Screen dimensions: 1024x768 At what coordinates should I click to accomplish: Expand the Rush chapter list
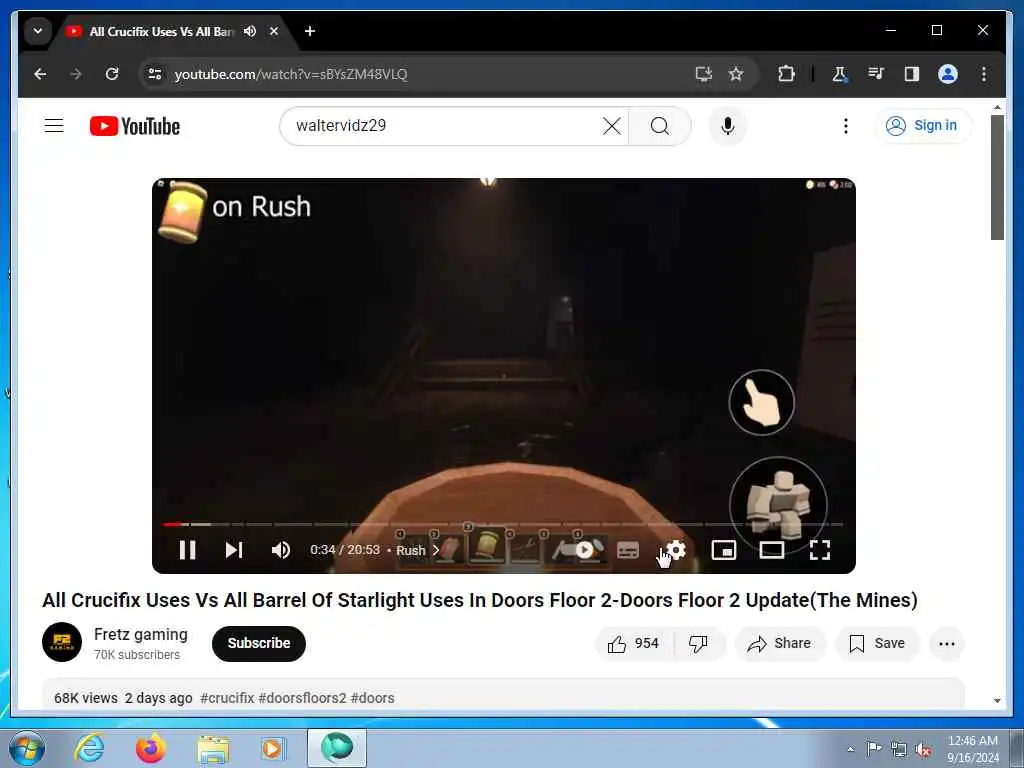(417, 551)
